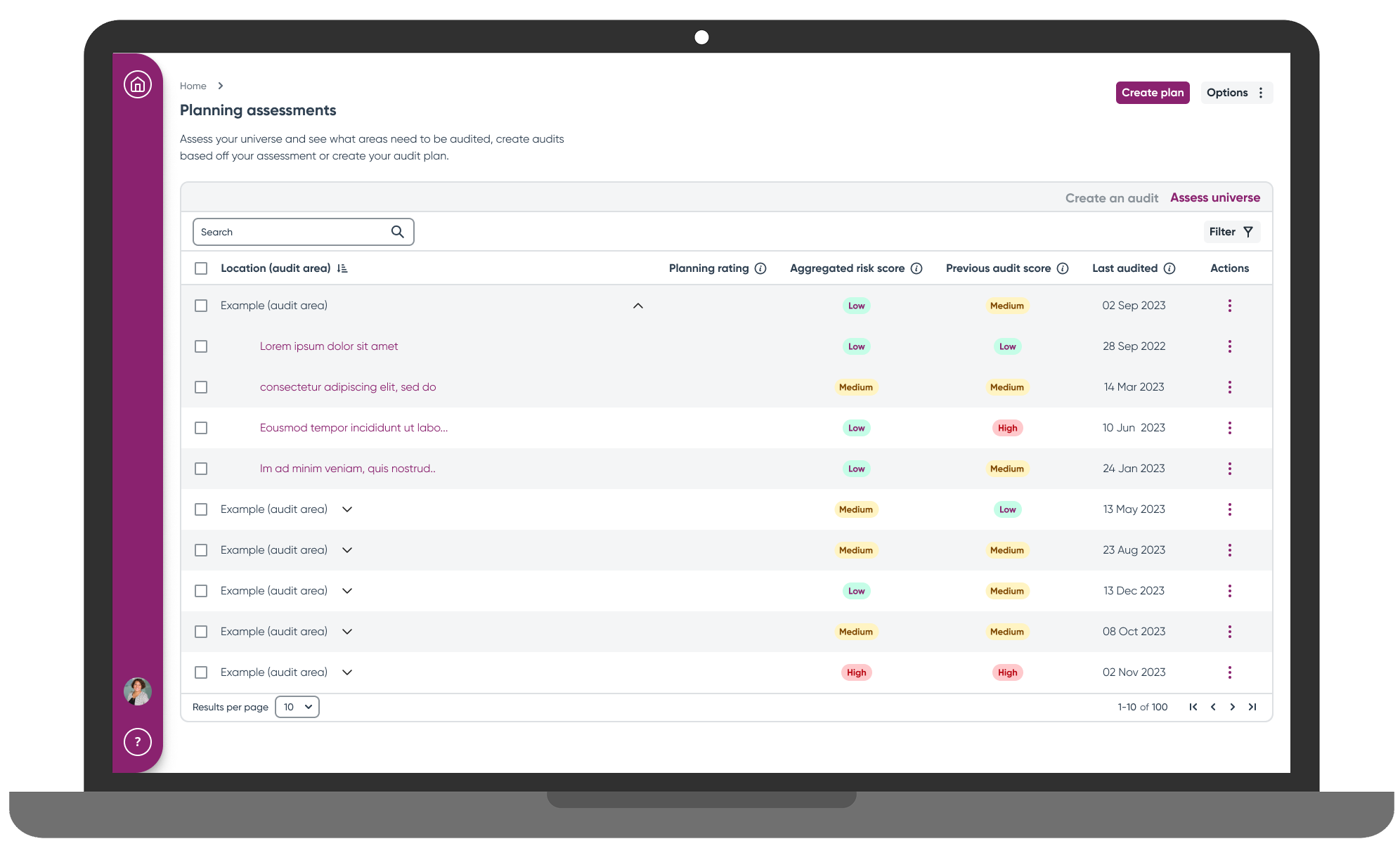
Task: Open the consectetur adipiscing elit link
Action: tap(348, 387)
